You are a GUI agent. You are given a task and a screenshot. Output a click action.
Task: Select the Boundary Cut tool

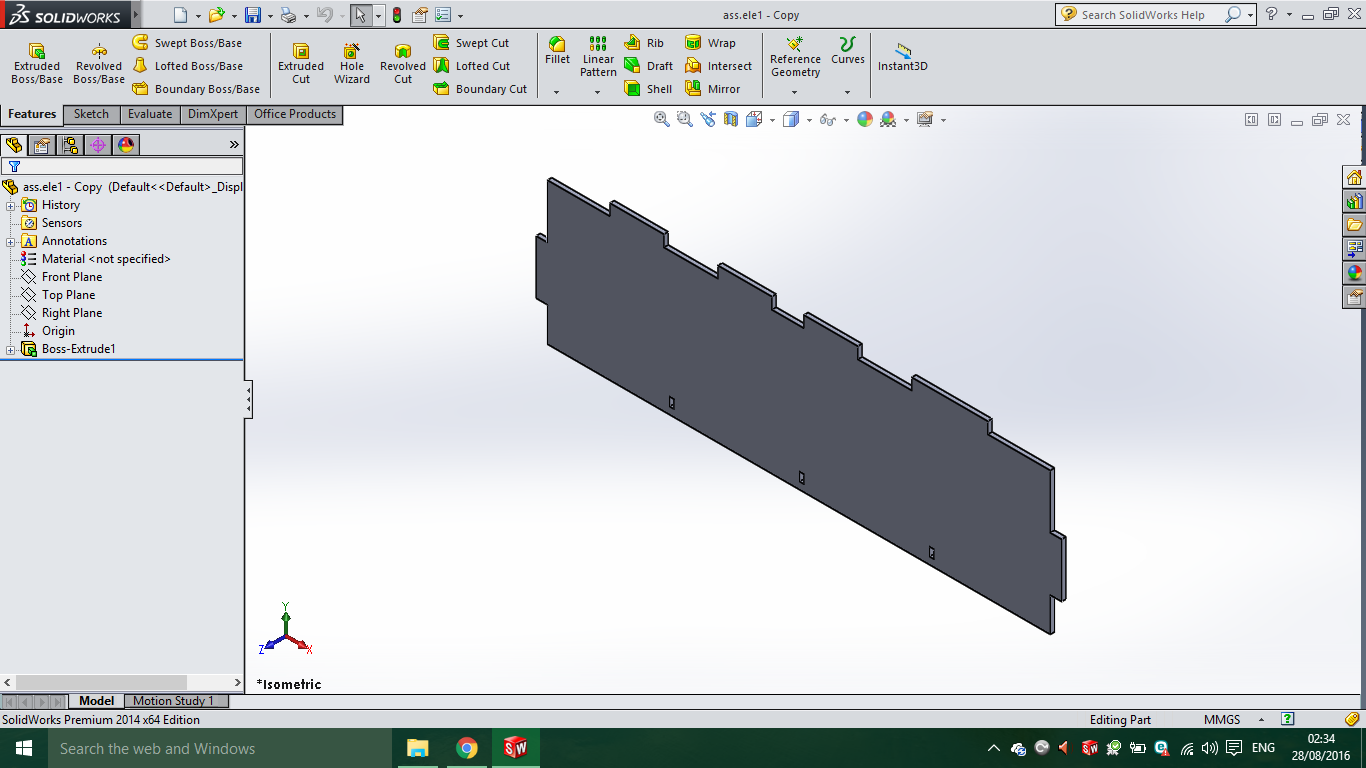(x=480, y=89)
